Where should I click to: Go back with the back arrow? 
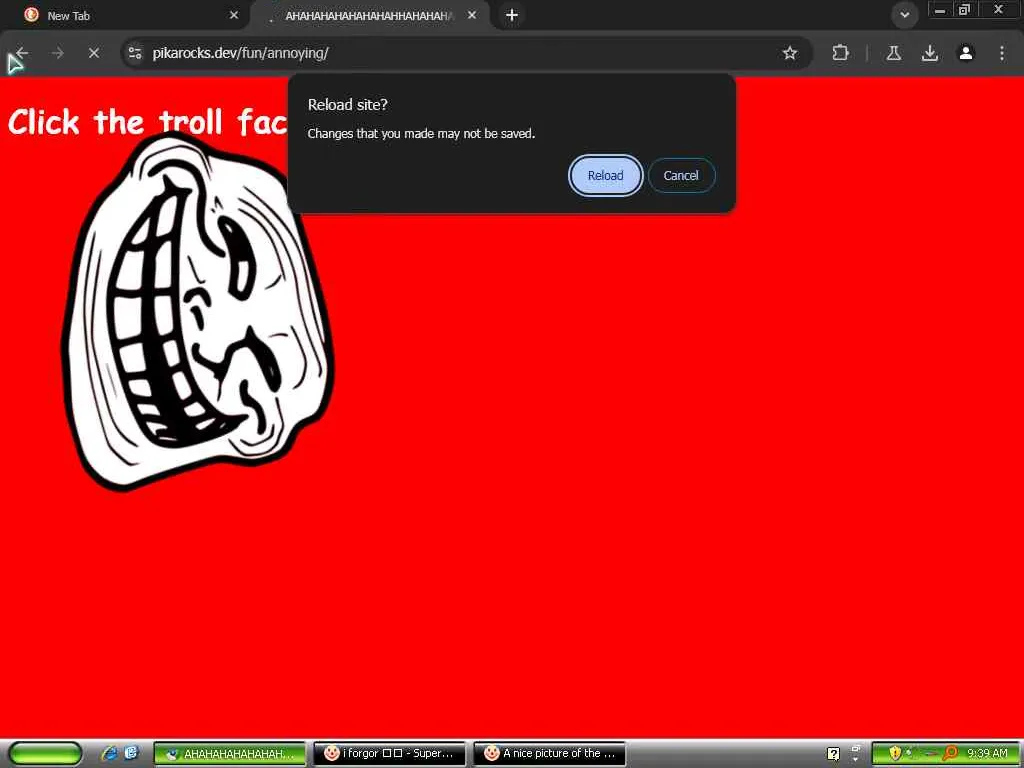pyautogui.click(x=22, y=53)
